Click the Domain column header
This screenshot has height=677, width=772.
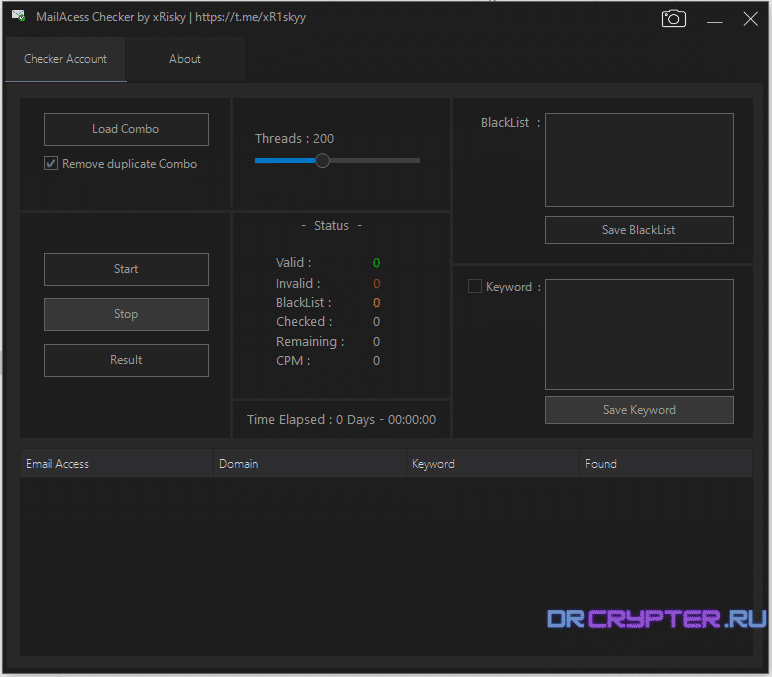point(310,464)
